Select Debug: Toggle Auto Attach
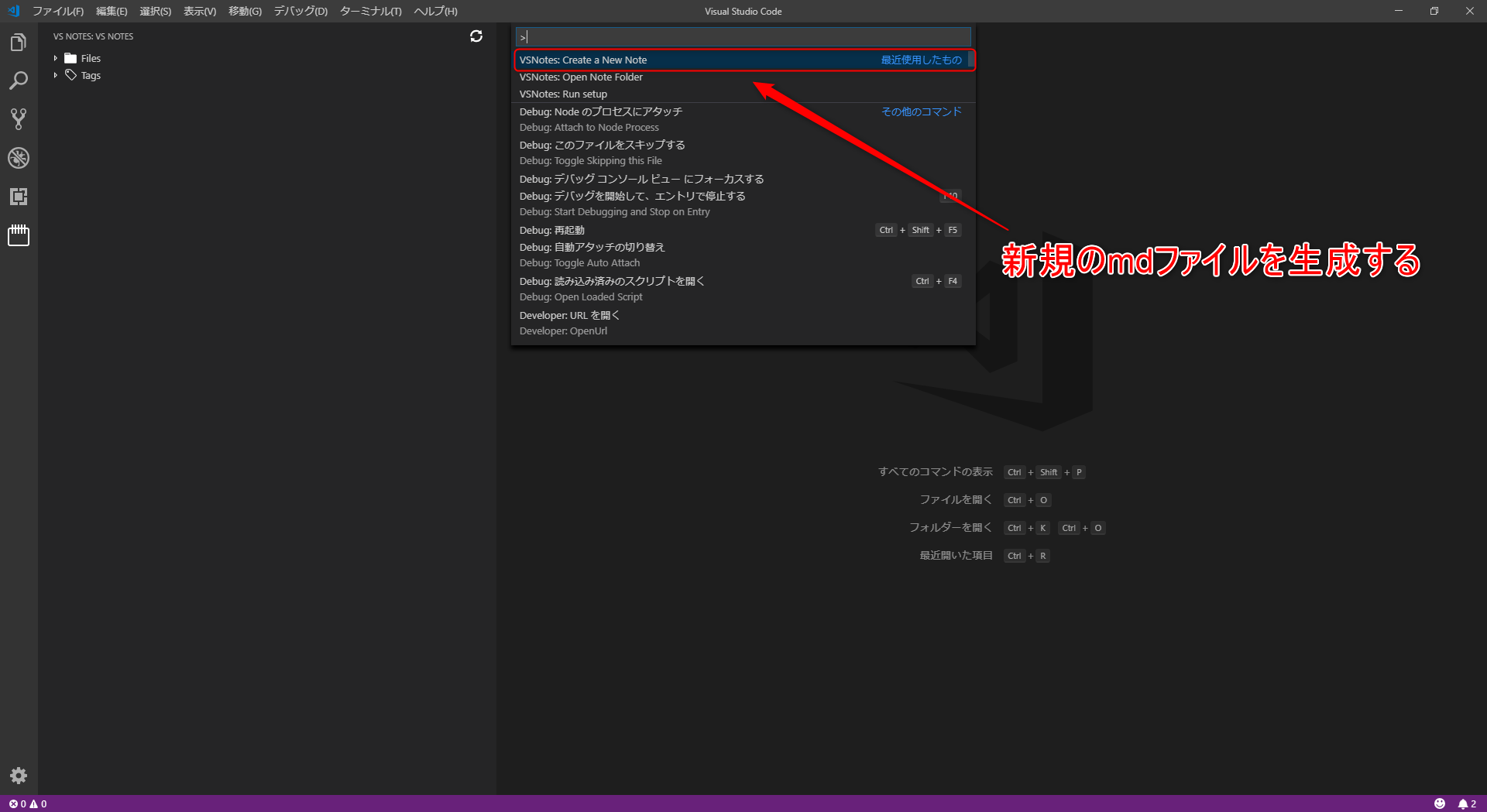 (x=743, y=255)
